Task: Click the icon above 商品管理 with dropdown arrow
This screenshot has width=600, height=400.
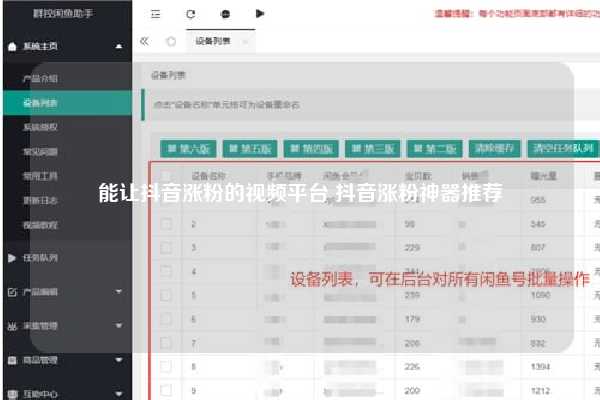Action: click(x=12, y=326)
